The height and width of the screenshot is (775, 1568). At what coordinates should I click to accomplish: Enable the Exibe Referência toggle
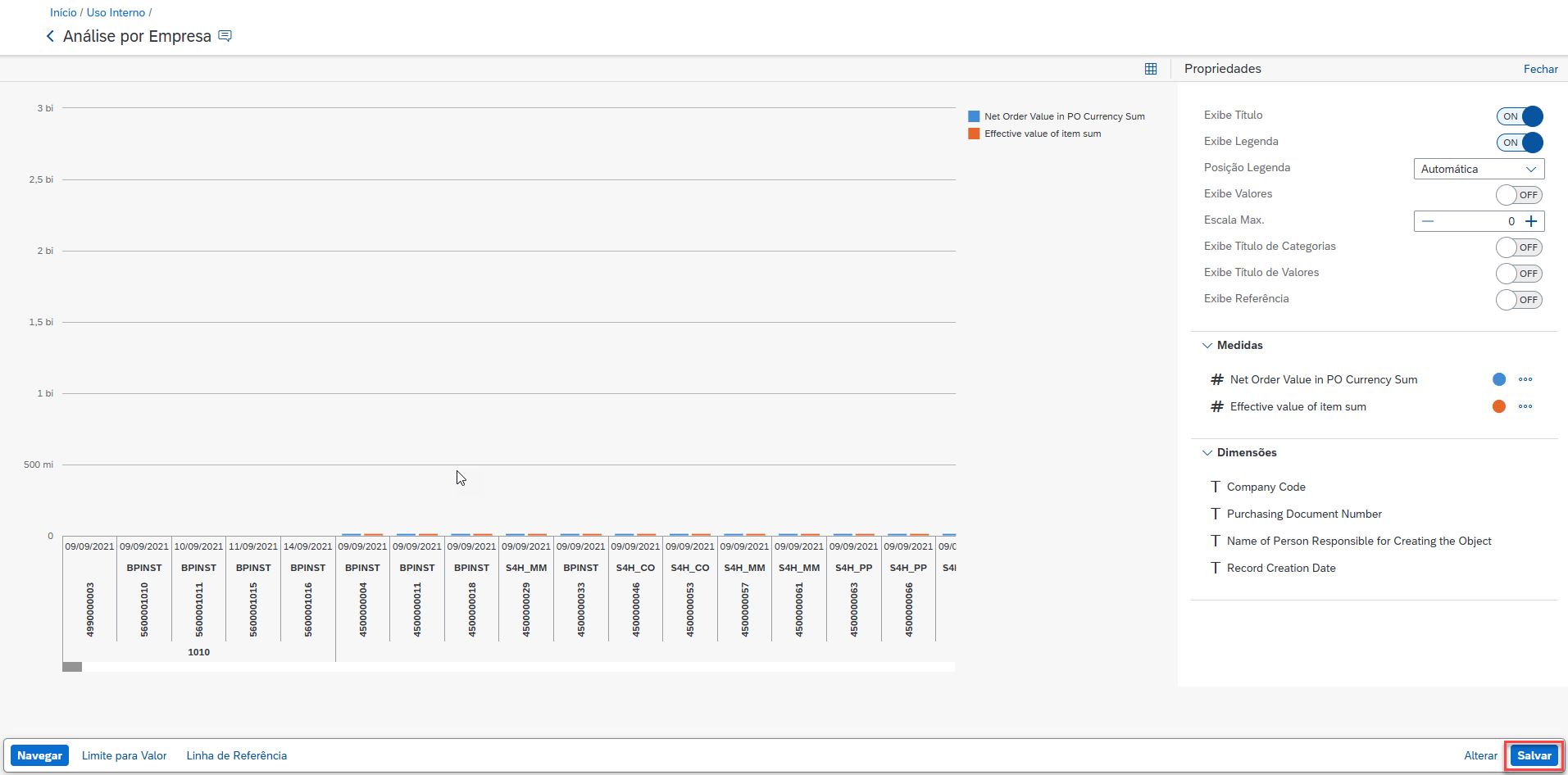click(x=1519, y=300)
